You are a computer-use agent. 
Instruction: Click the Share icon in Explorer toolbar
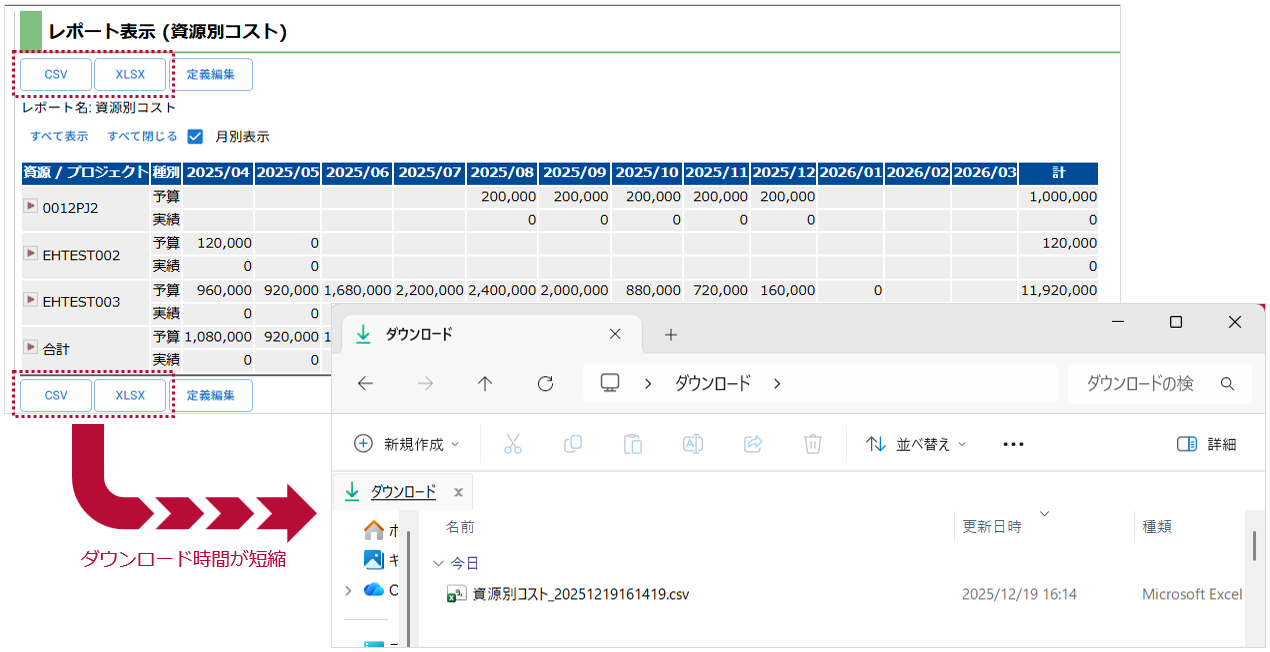pyautogui.click(x=754, y=444)
